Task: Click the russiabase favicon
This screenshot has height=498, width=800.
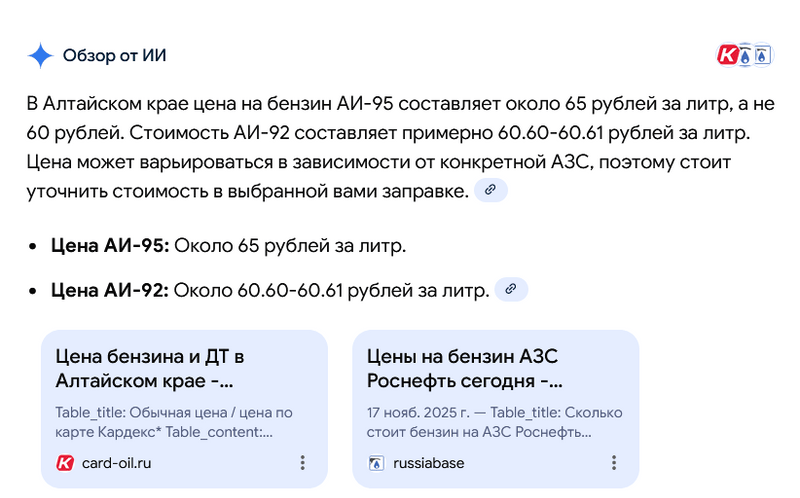Action: 377,463
